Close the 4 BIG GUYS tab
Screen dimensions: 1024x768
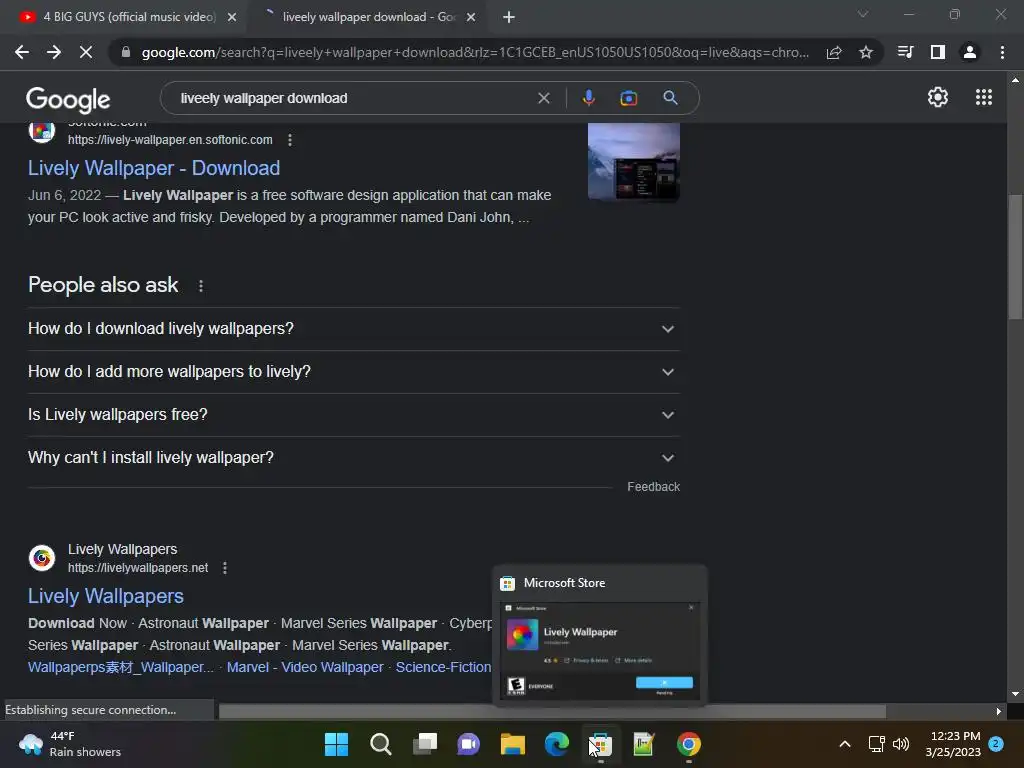point(232,18)
